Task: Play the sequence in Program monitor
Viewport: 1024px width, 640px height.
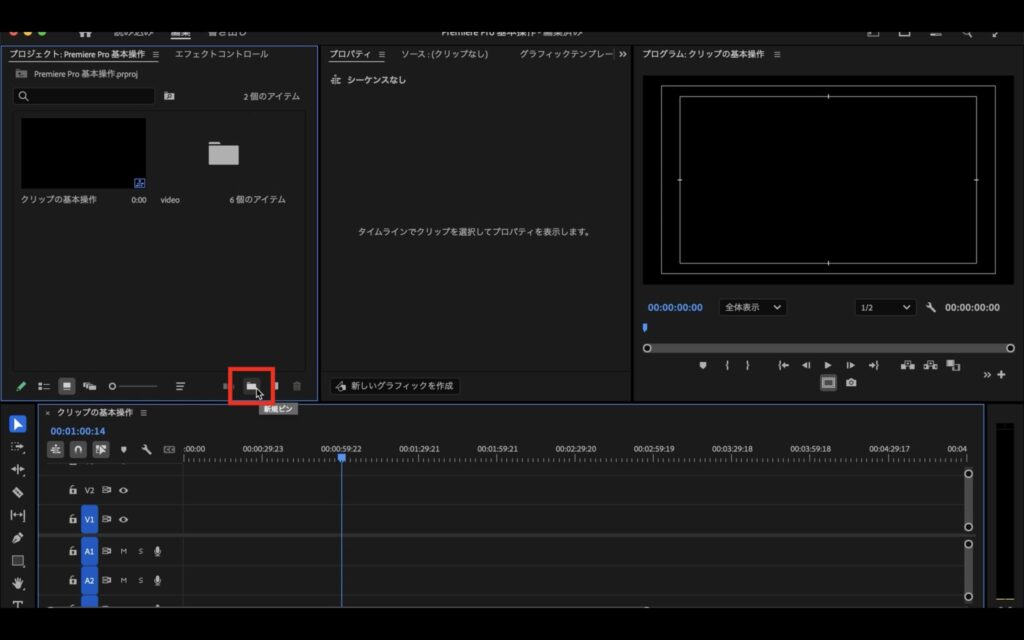Action: [x=828, y=365]
